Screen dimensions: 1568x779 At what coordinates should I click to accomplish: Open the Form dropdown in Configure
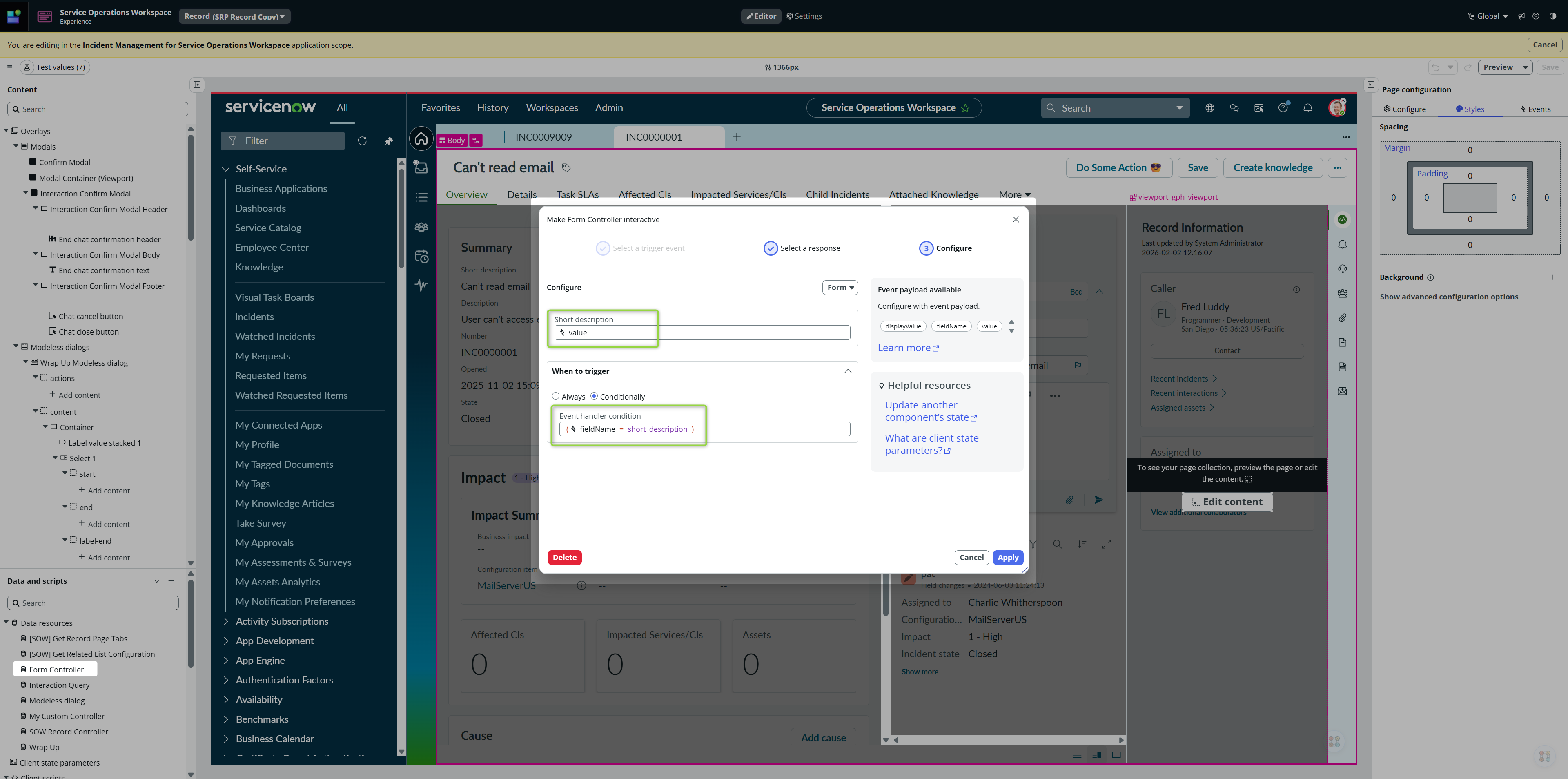840,288
